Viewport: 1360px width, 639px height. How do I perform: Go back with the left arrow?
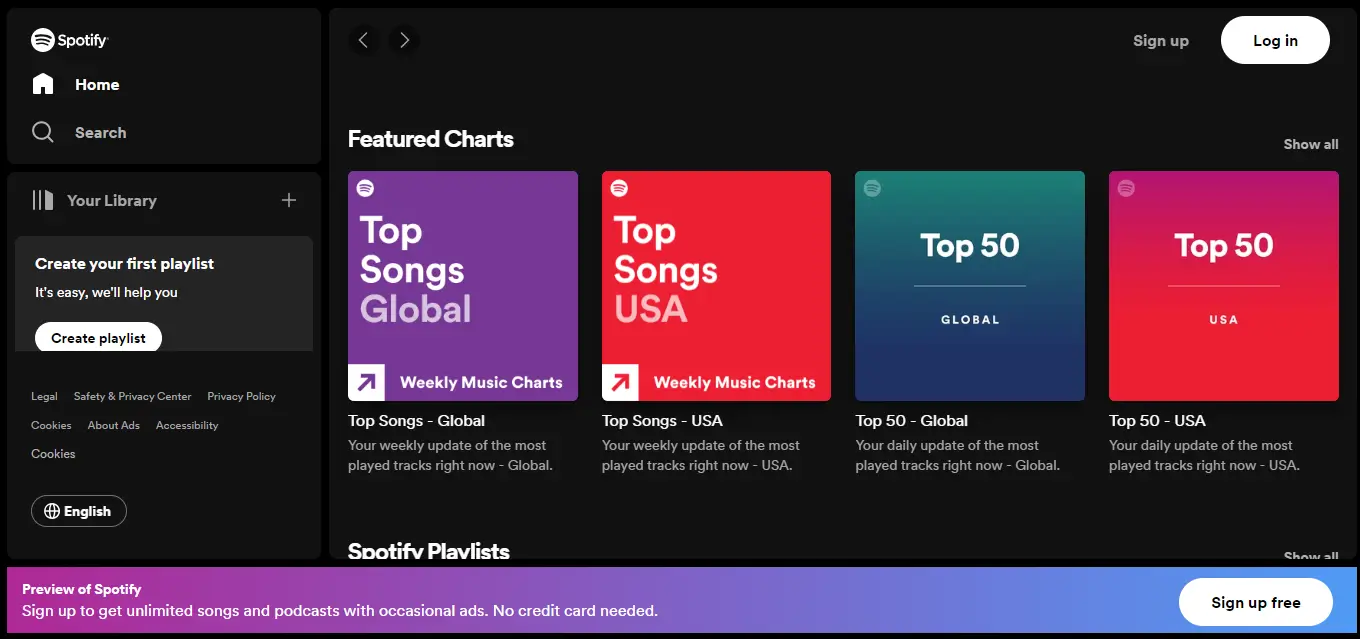pyautogui.click(x=363, y=40)
